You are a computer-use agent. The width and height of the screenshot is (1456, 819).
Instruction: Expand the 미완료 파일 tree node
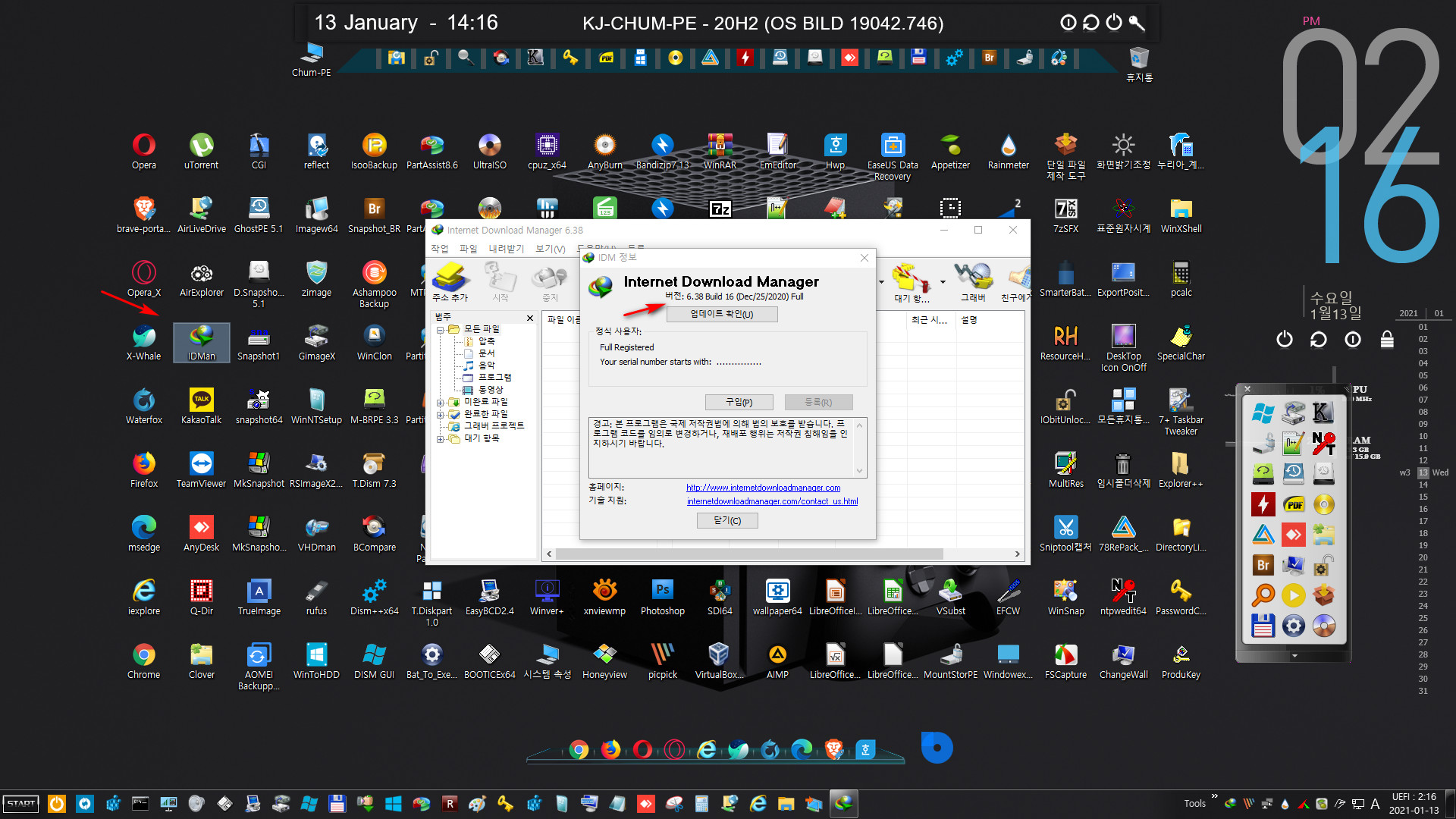click(x=440, y=403)
